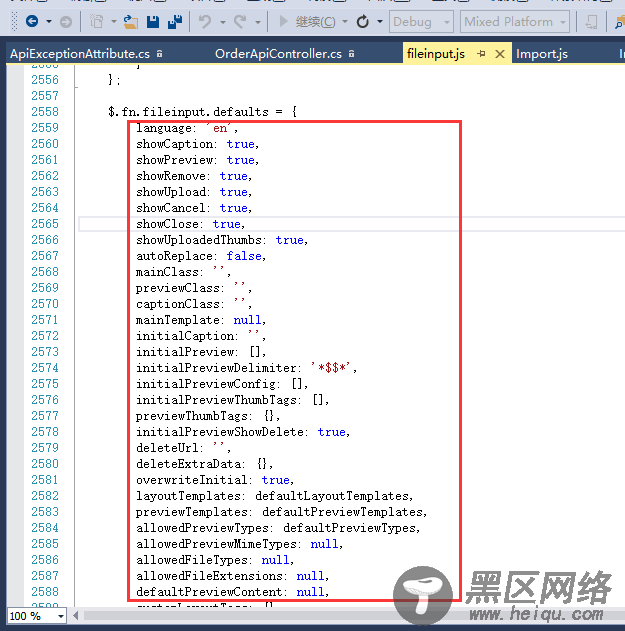Expand the dropdown next to 继续(C)

[x=345, y=21]
